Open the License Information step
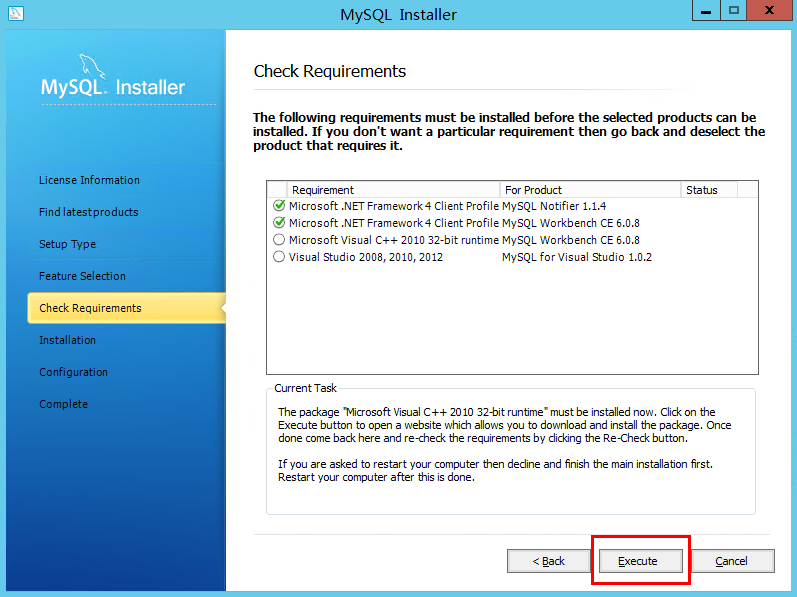 (89, 180)
